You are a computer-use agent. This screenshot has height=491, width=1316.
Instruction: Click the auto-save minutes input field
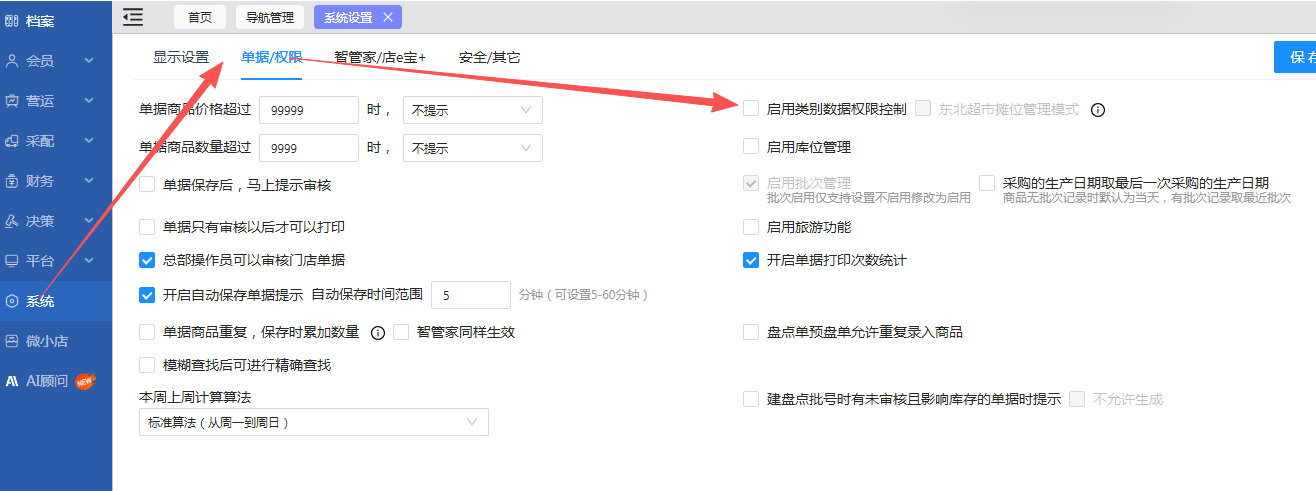click(471, 295)
